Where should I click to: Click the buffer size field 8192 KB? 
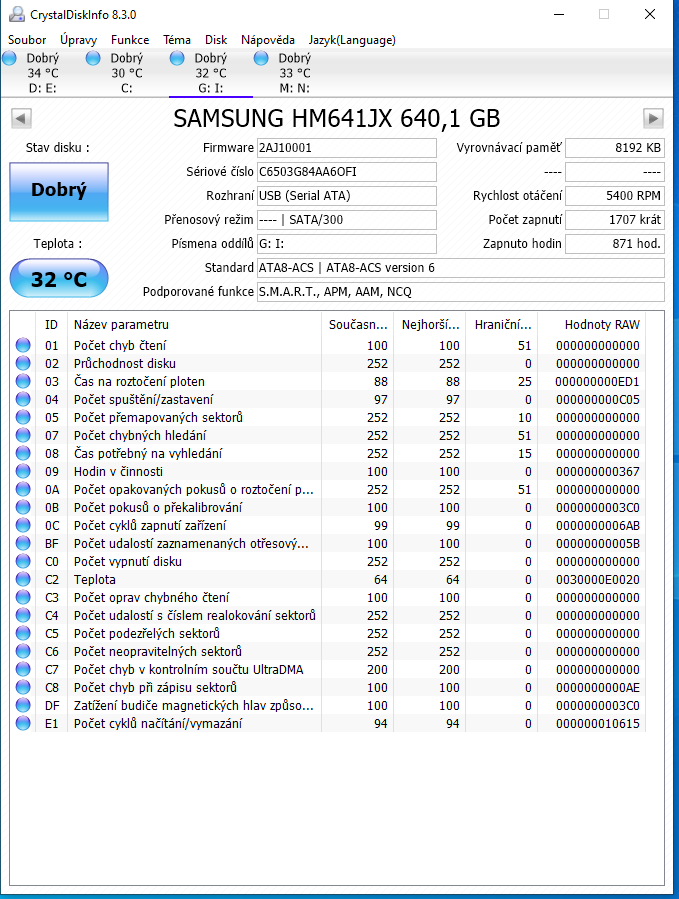coord(615,148)
